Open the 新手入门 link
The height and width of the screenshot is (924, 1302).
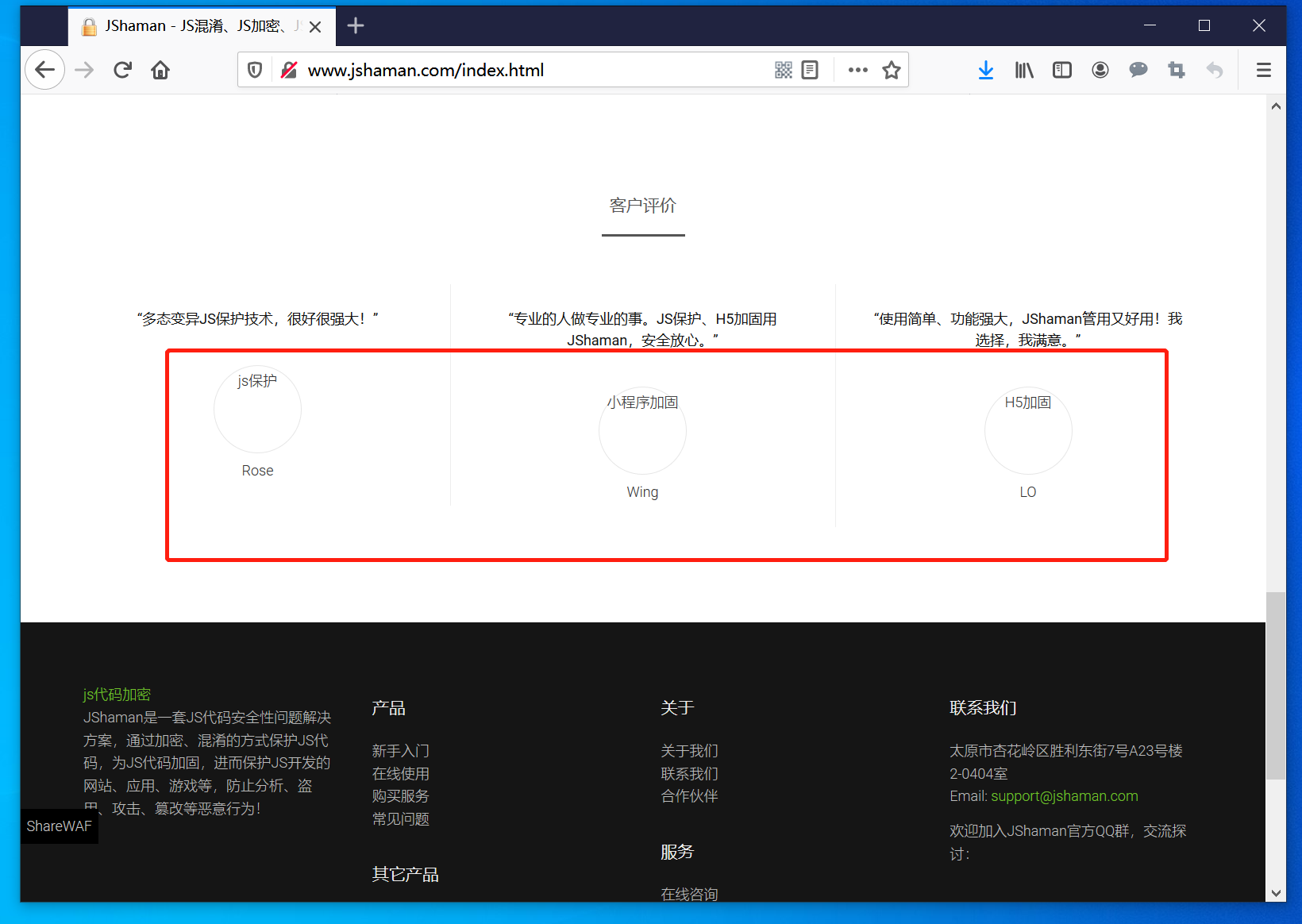tap(401, 751)
